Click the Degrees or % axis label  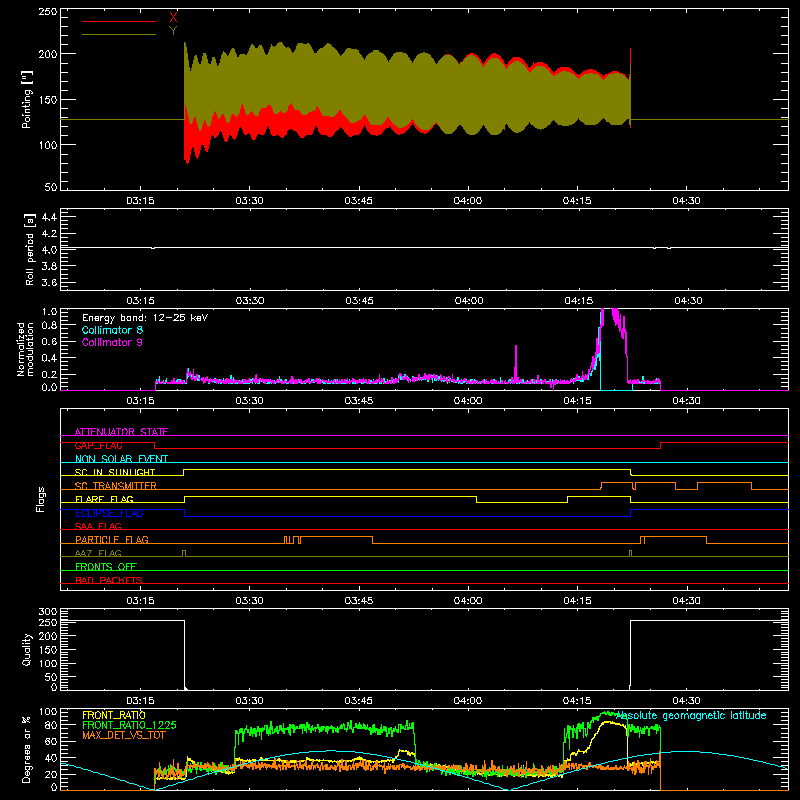[x=26, y=749]
